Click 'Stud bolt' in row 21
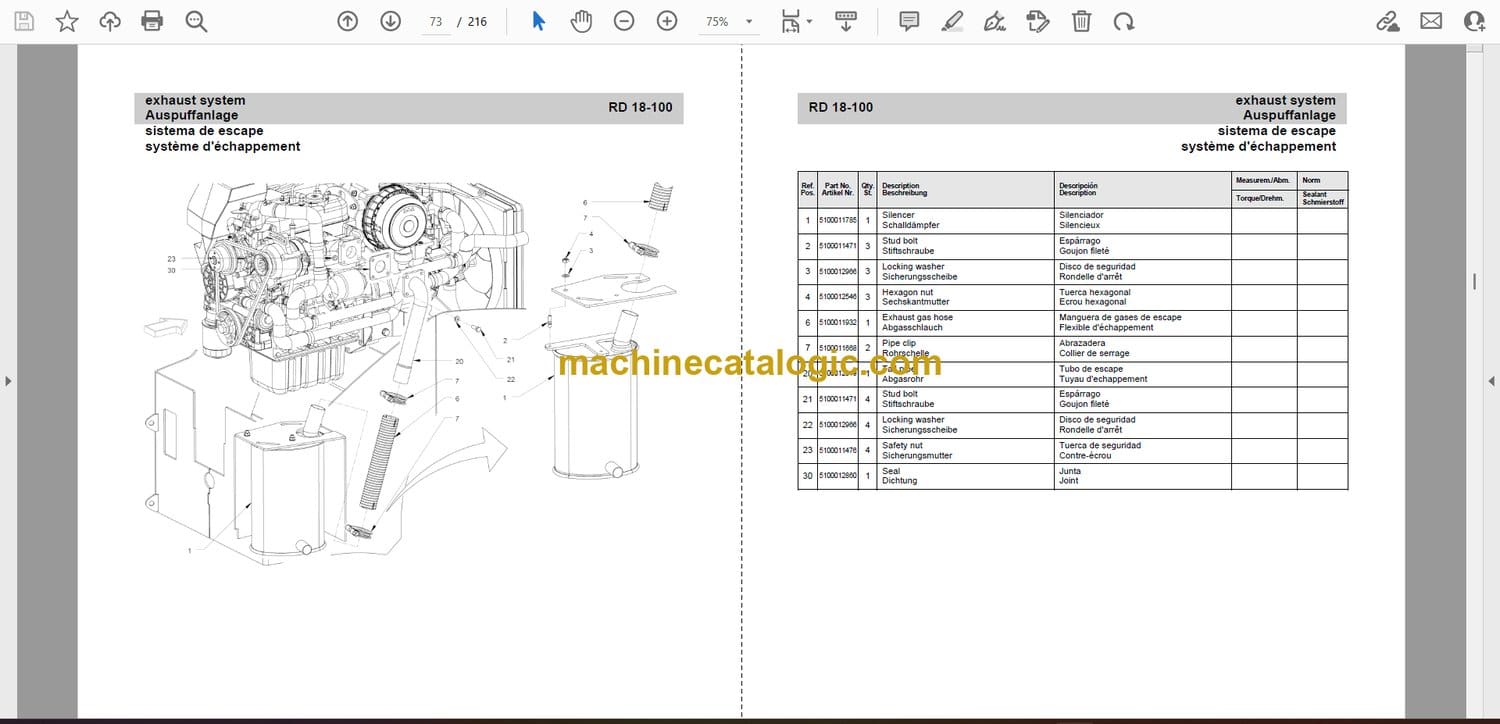Viewport: 1500px width, 724px height. tap(900, 394)
